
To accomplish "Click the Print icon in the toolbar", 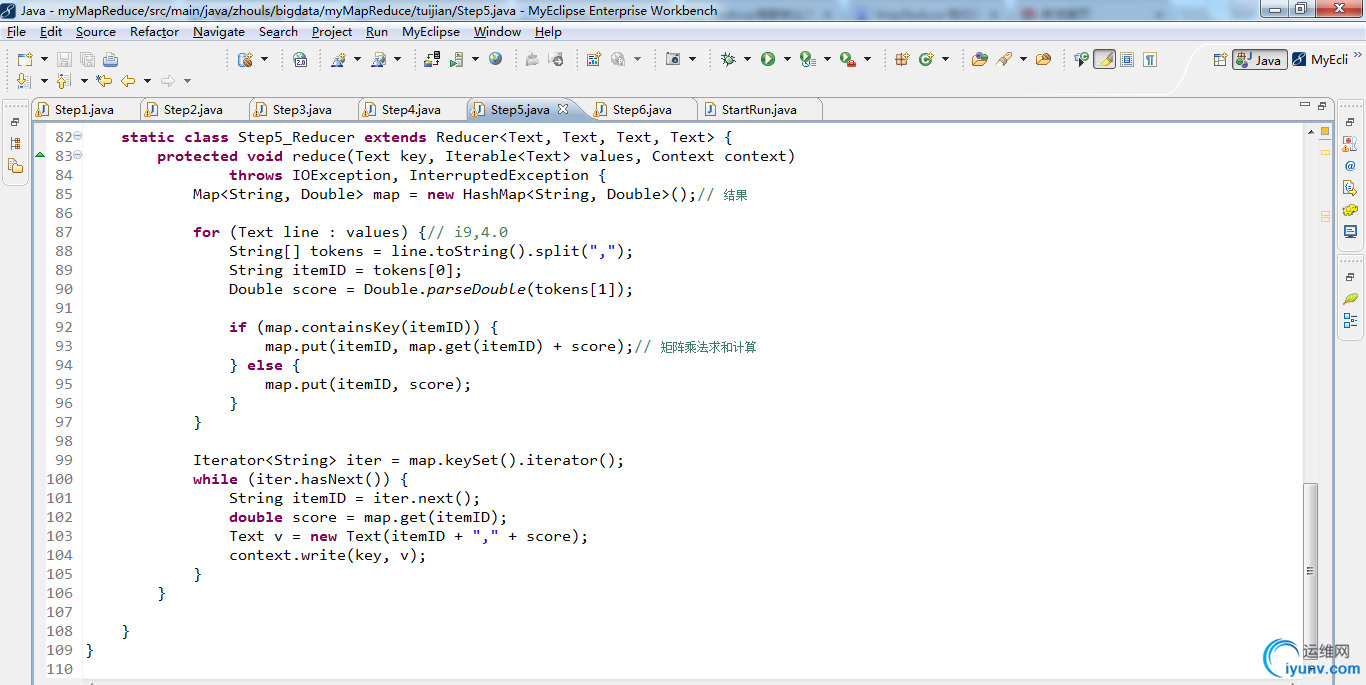I will (x=110, y=59).
